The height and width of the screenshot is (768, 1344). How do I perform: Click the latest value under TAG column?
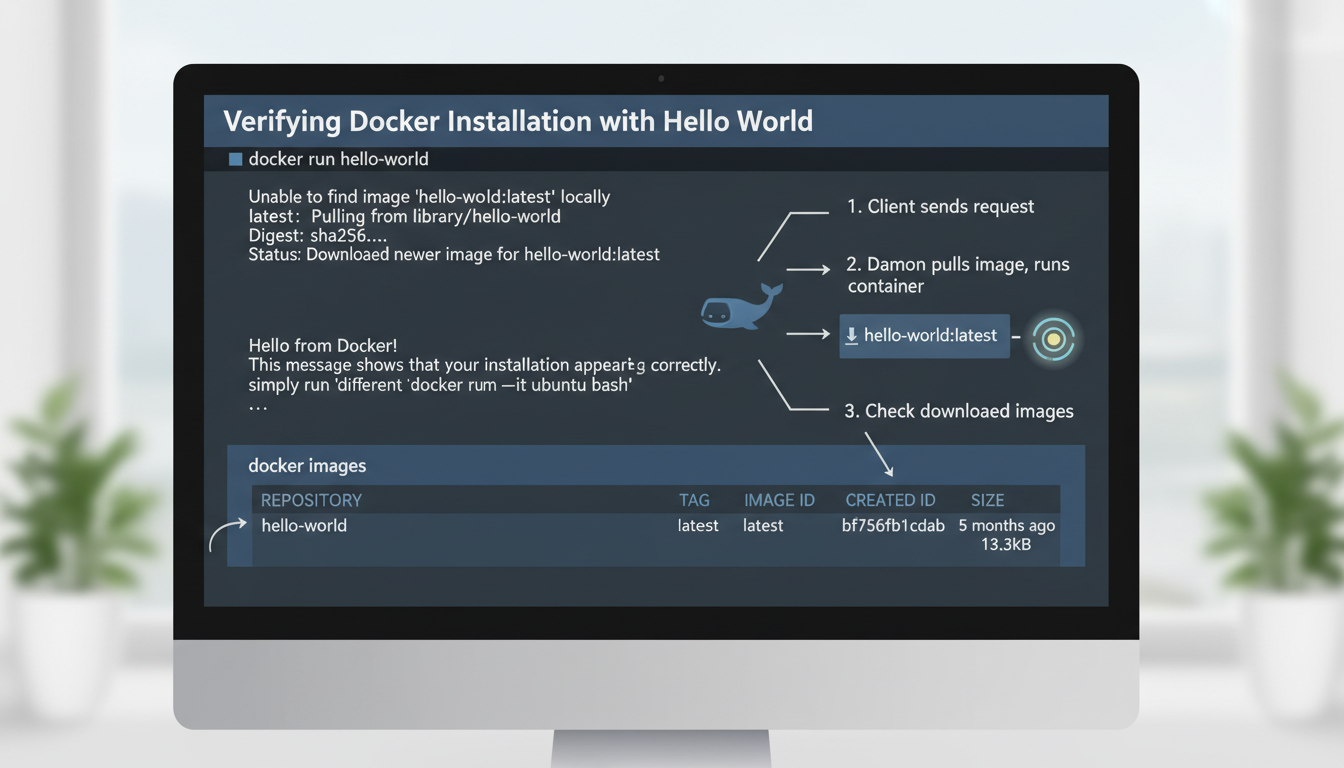point(698,526)
